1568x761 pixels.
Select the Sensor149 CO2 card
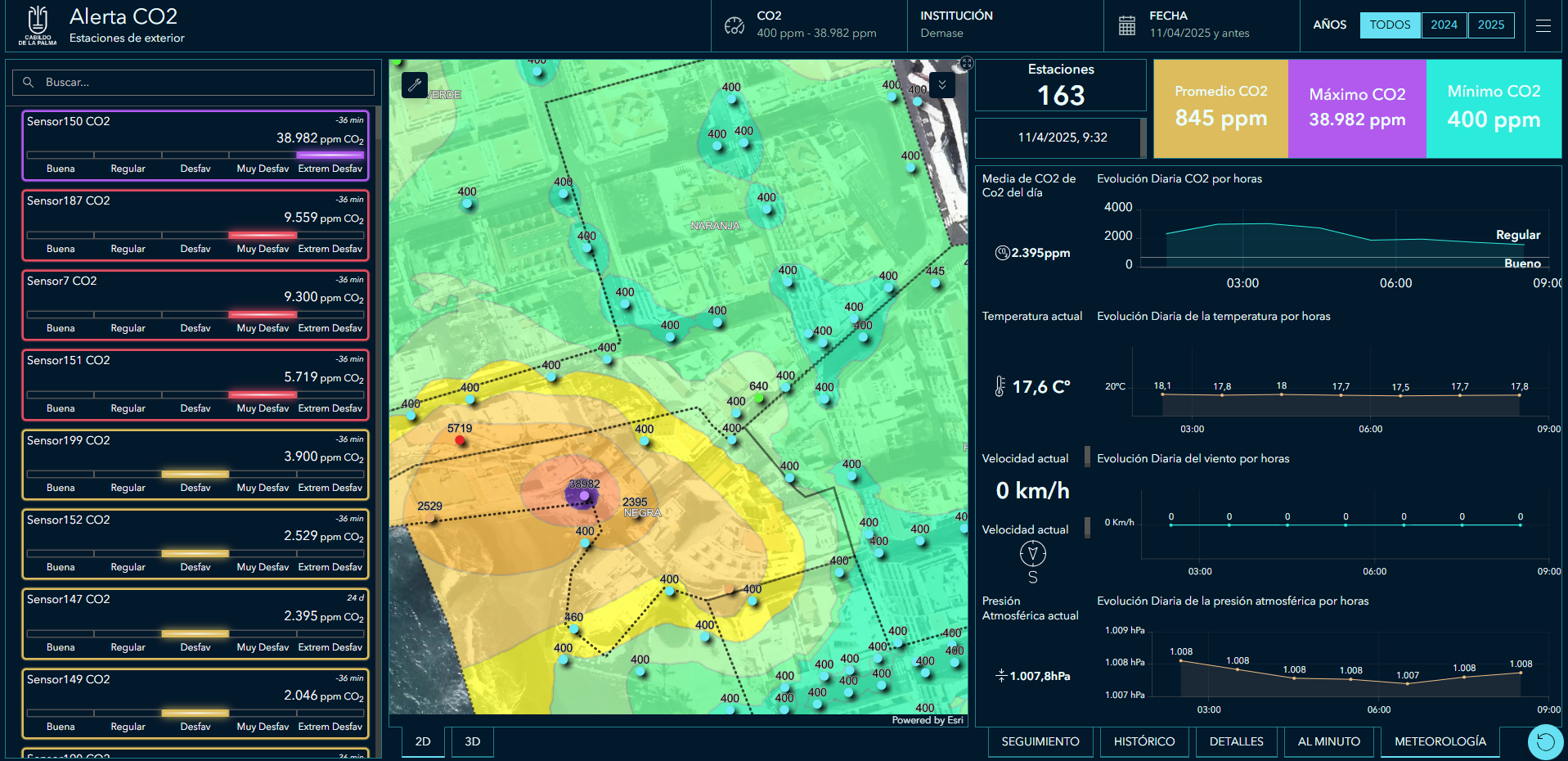point(195,704)
